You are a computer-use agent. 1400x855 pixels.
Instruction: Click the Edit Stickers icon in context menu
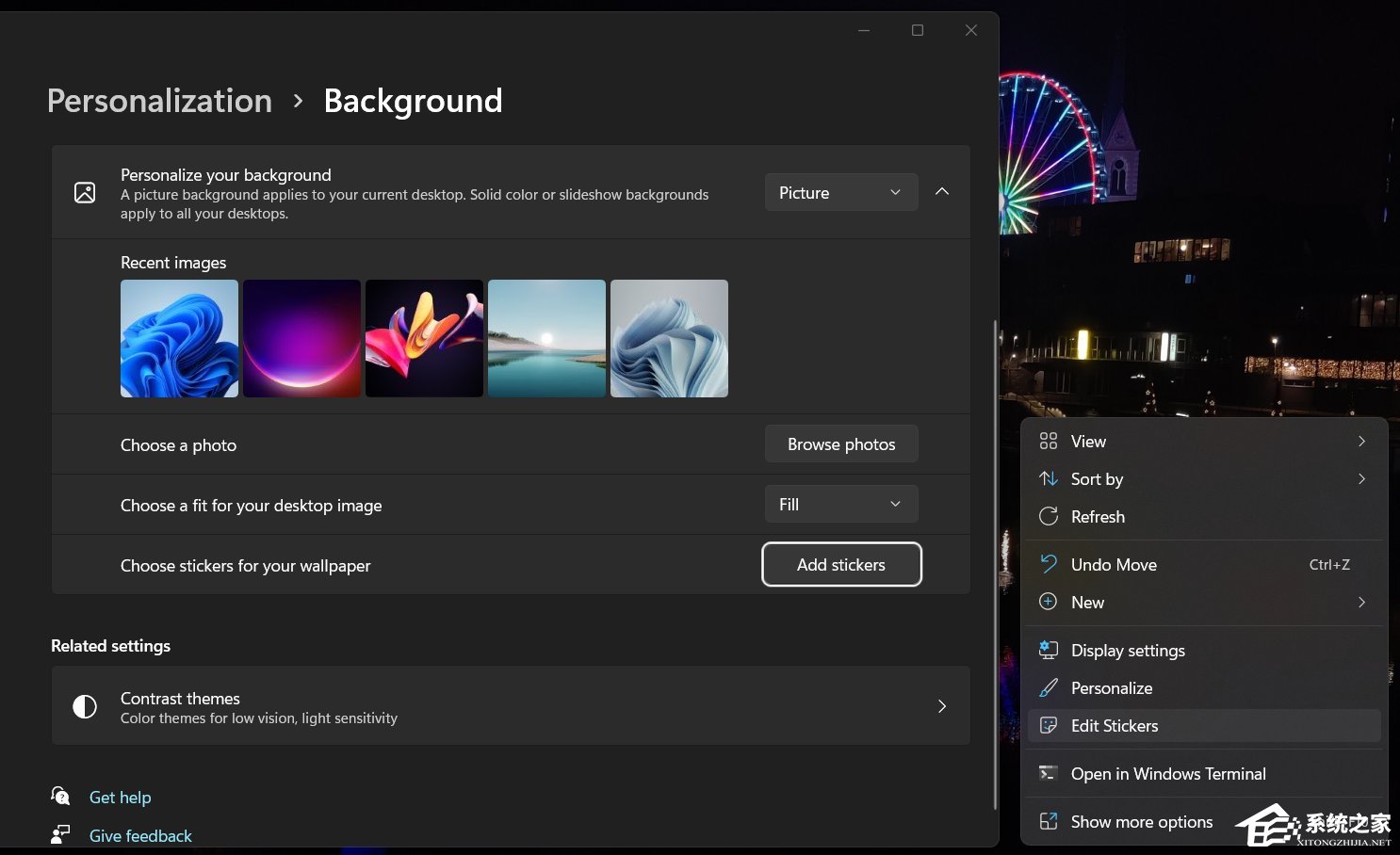[1048, 726]
